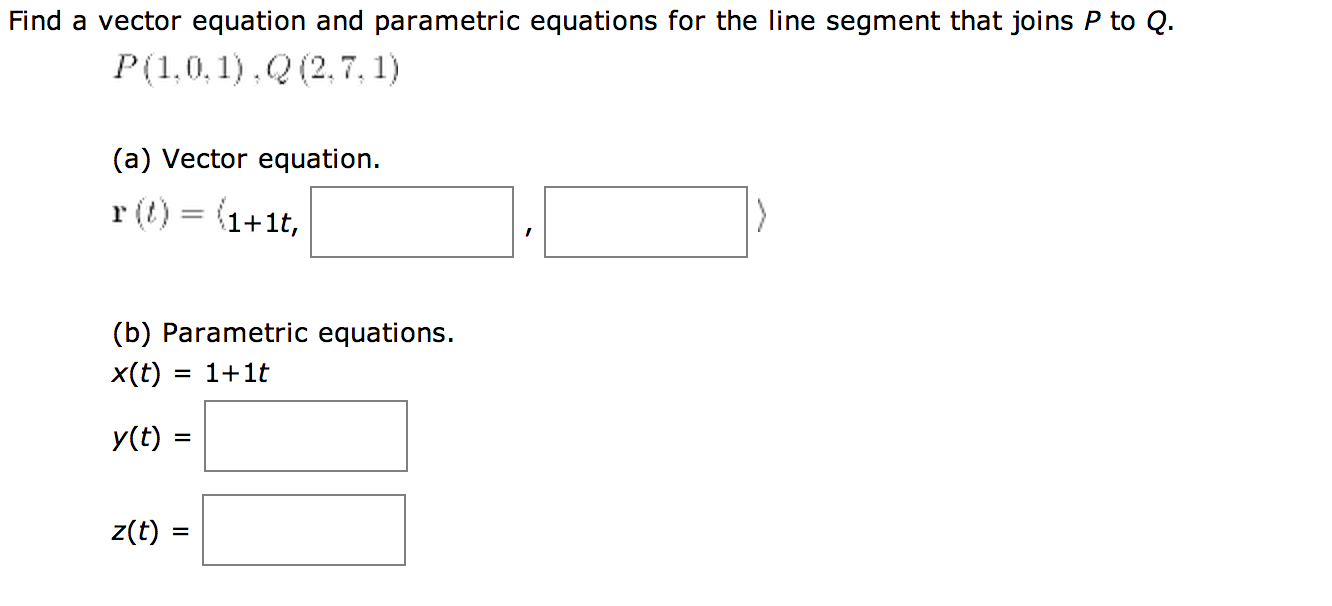Select the heading (b) Parametric equations
This screenshot has width=1332, height=606.
click(x=283, y=332)
